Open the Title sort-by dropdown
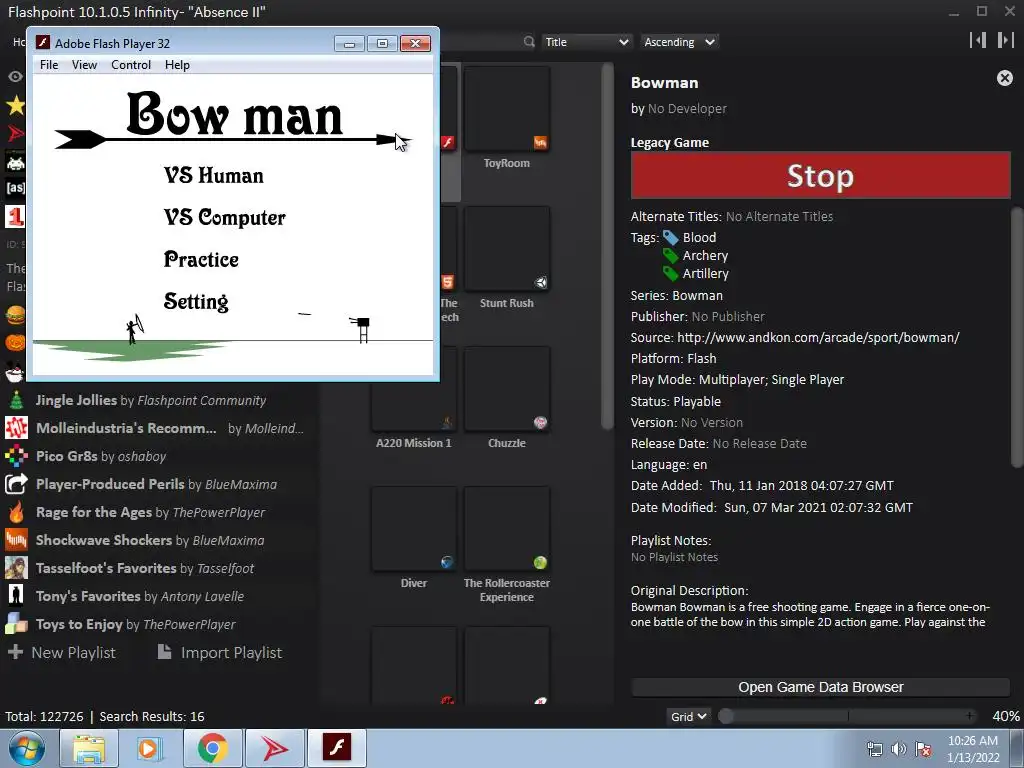Viewport: 1024px width, 768px height. coord(586,42)
